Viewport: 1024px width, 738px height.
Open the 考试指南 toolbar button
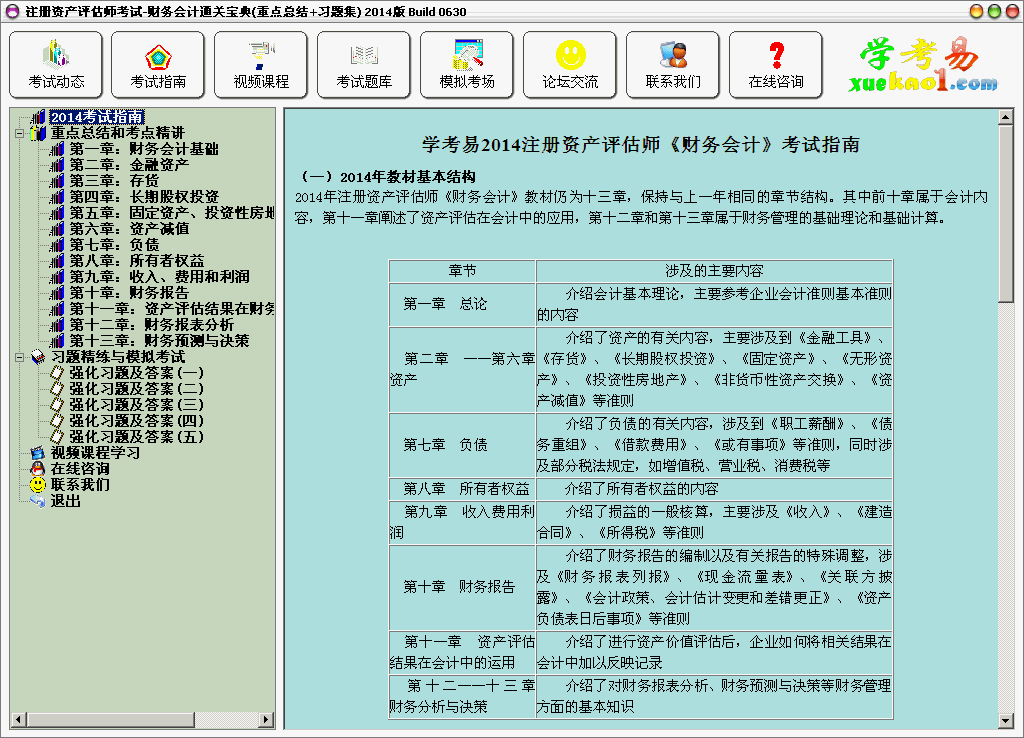[158, 65]
